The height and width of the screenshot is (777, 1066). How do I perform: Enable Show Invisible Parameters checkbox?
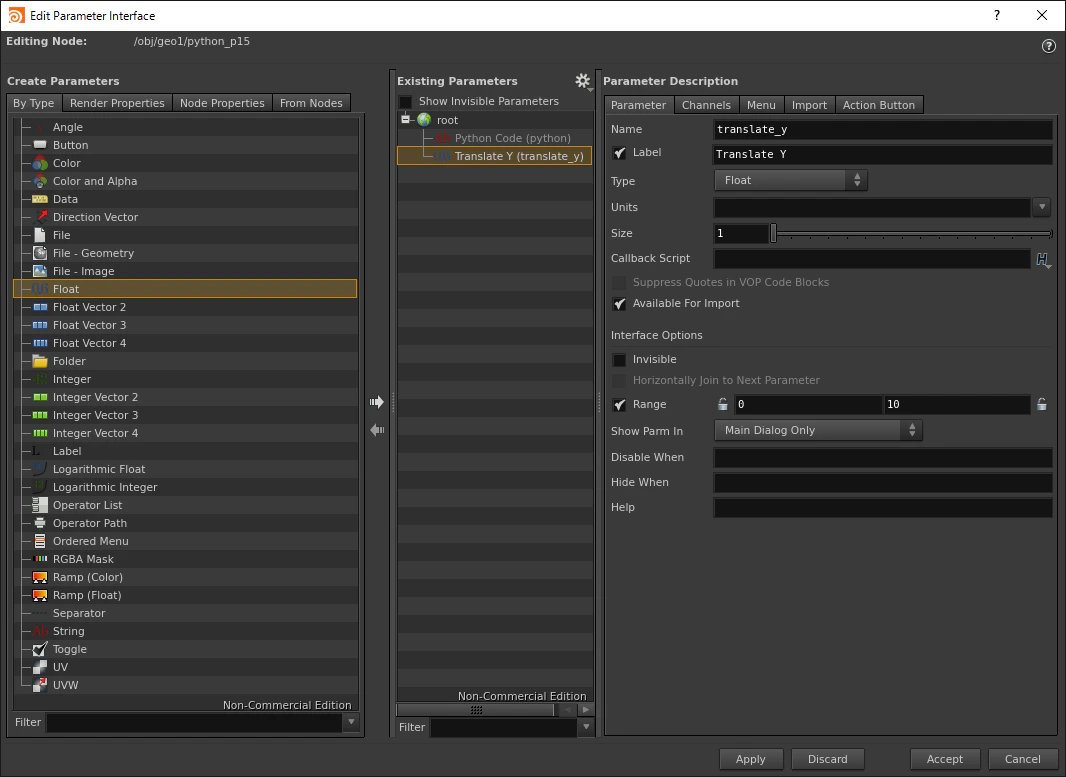(405, 101)
